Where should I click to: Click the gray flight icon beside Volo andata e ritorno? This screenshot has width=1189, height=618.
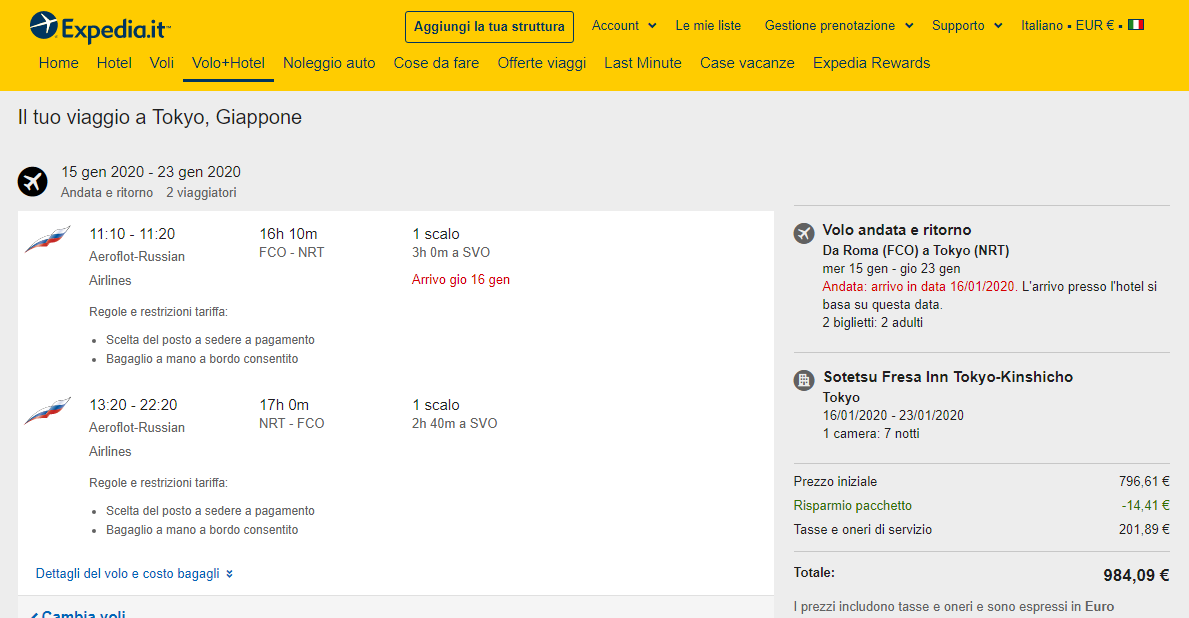[x=804, y=234]
